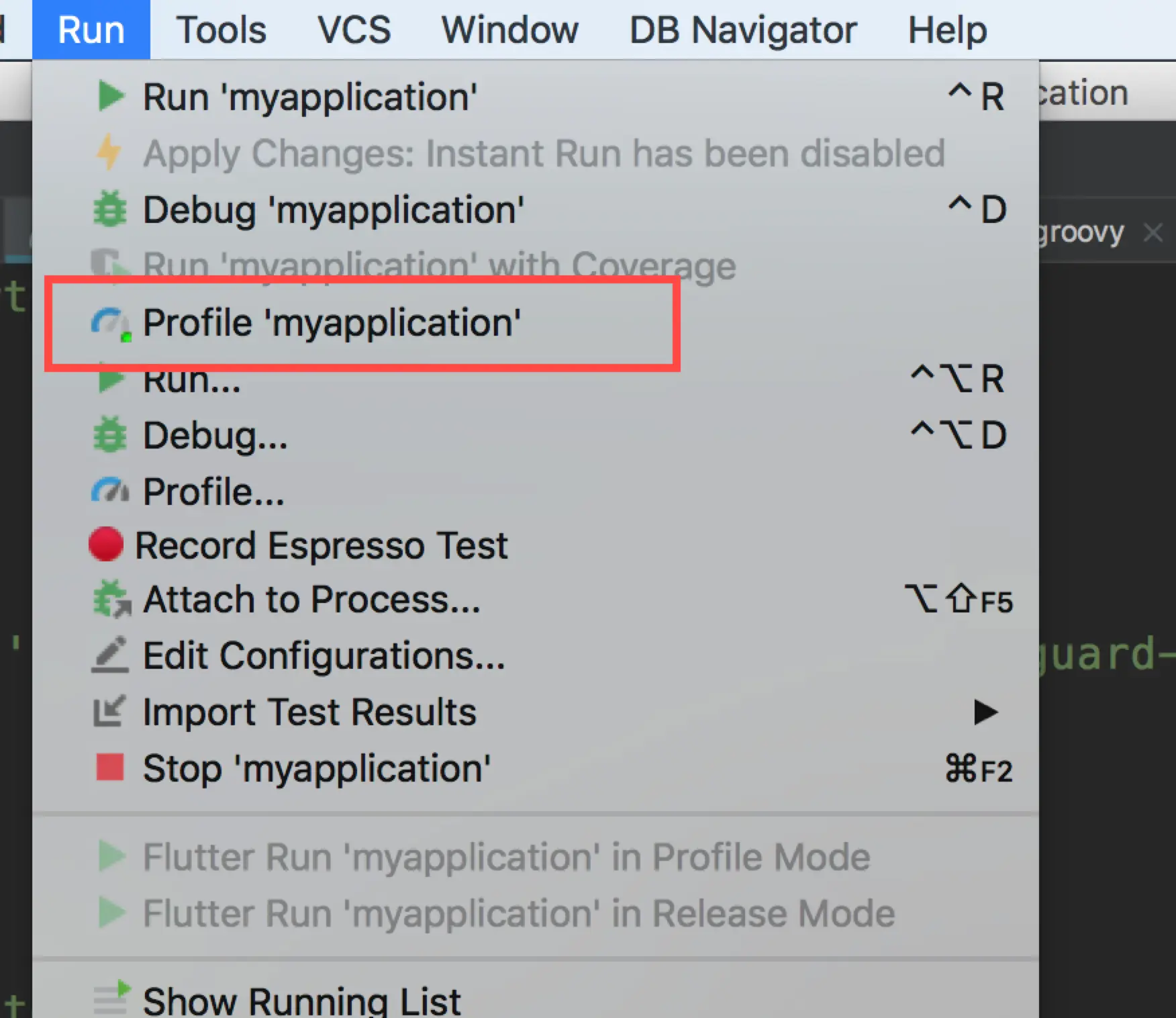The height and width of the screenshot is (1018, 1176).
Task: Open the Window menu
Action: pos(509,30)
